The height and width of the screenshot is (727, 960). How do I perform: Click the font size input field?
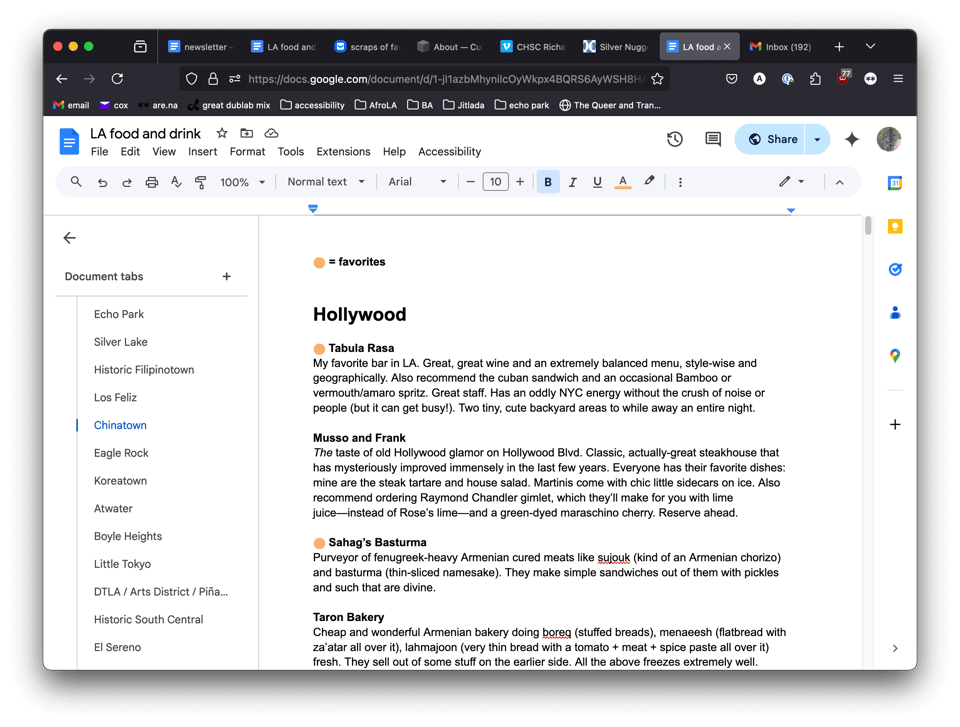click(x=495, y=182)
